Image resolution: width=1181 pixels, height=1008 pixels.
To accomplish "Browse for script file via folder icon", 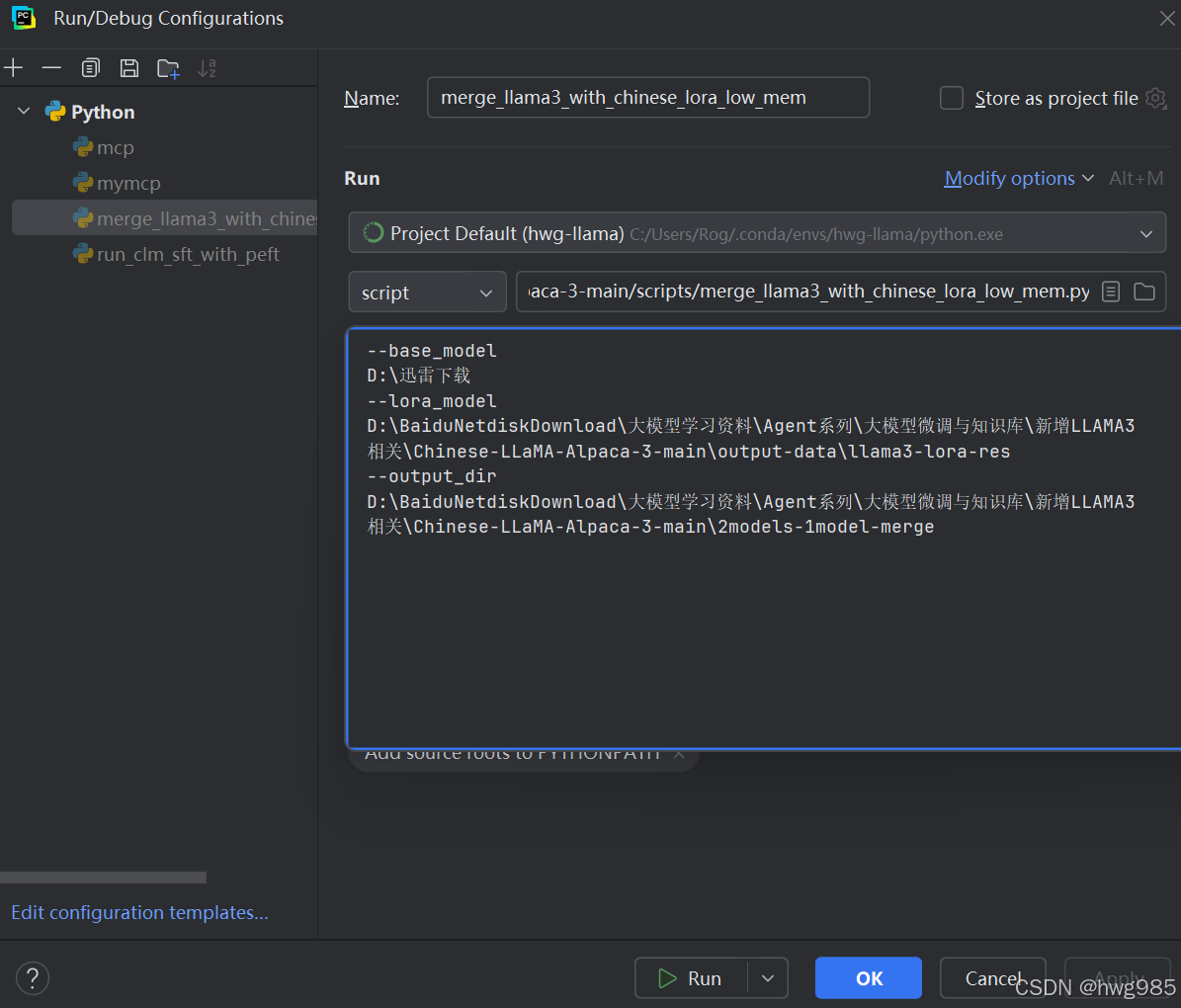I will coord(1144,292).
